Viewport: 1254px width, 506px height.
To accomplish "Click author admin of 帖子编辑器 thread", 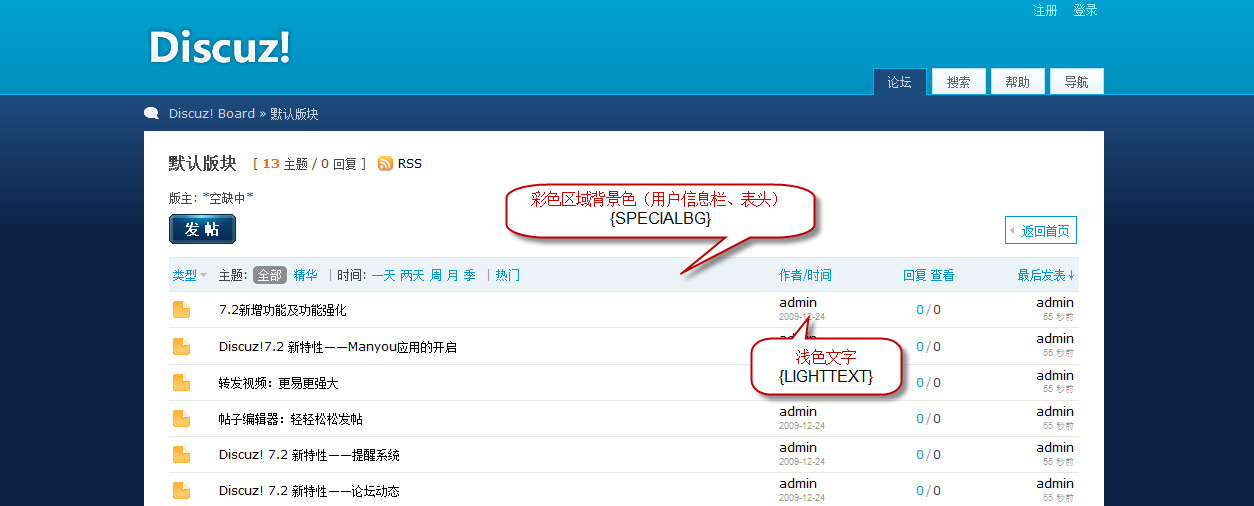I will tap(798, 412).
